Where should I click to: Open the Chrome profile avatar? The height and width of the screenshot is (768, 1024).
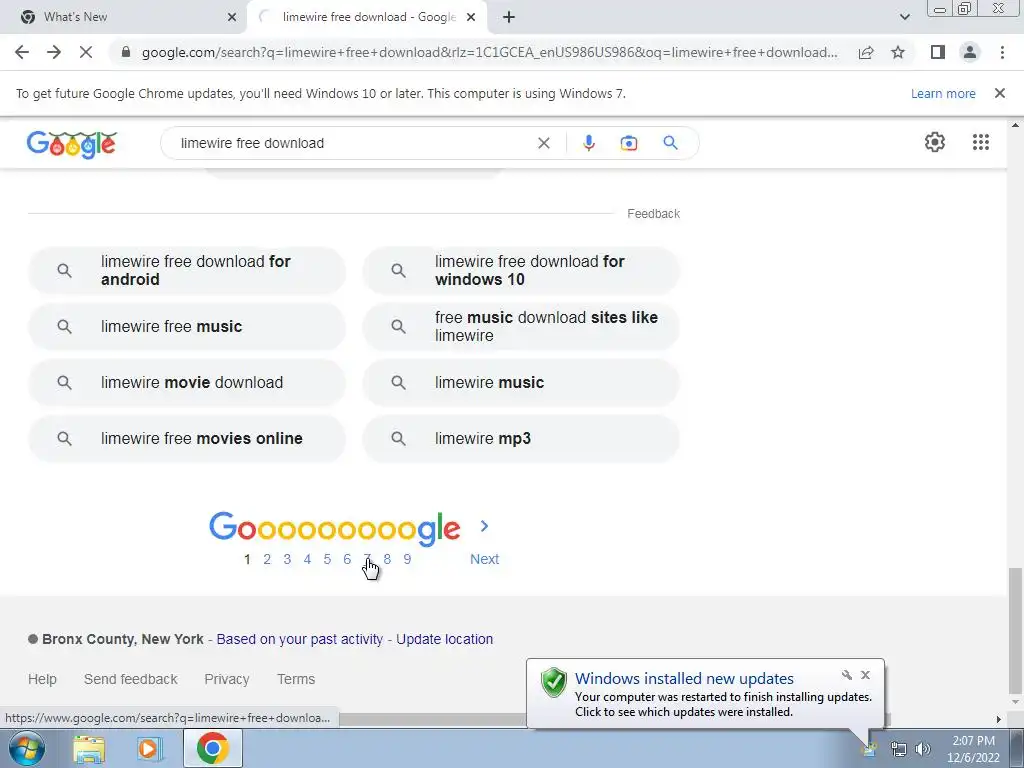coord(970,52)
